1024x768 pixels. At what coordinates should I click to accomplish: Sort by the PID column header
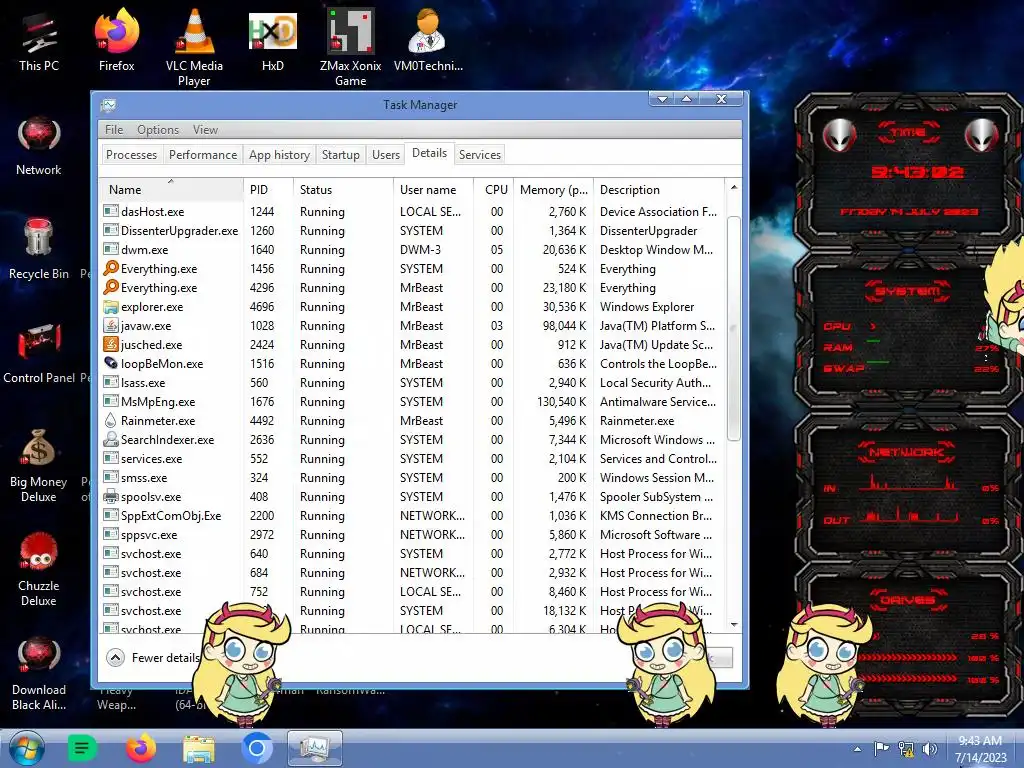pyautogui.click(x=268, y=189)
